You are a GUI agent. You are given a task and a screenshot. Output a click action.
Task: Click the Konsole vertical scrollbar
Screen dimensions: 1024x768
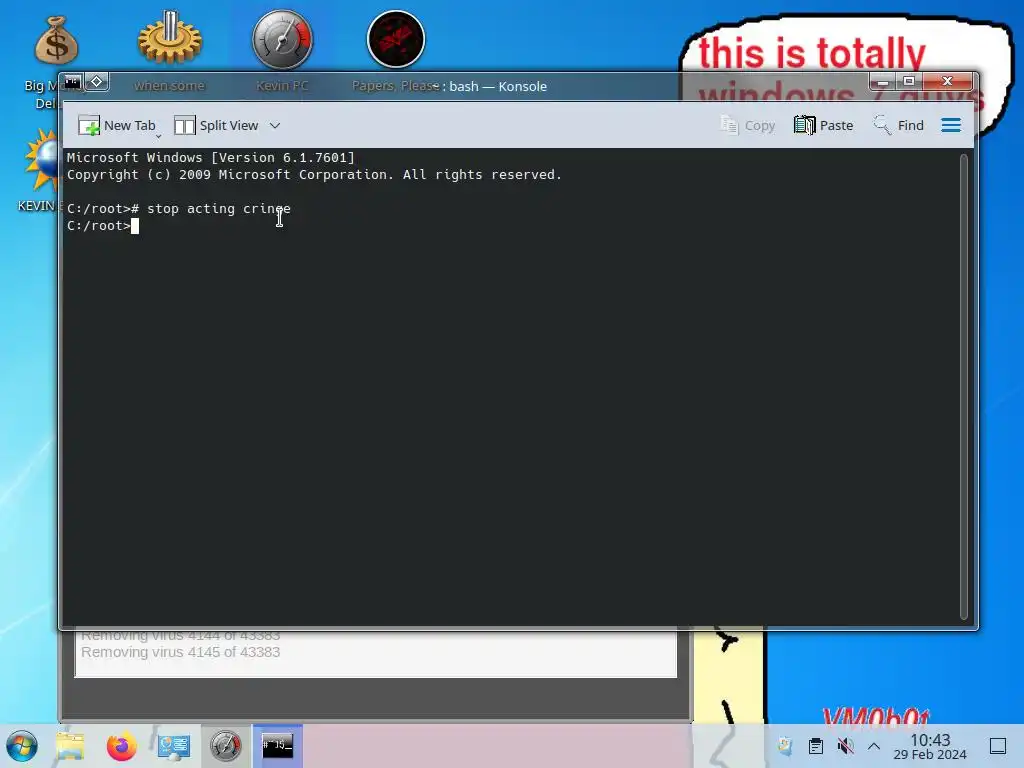click(963, 386)
